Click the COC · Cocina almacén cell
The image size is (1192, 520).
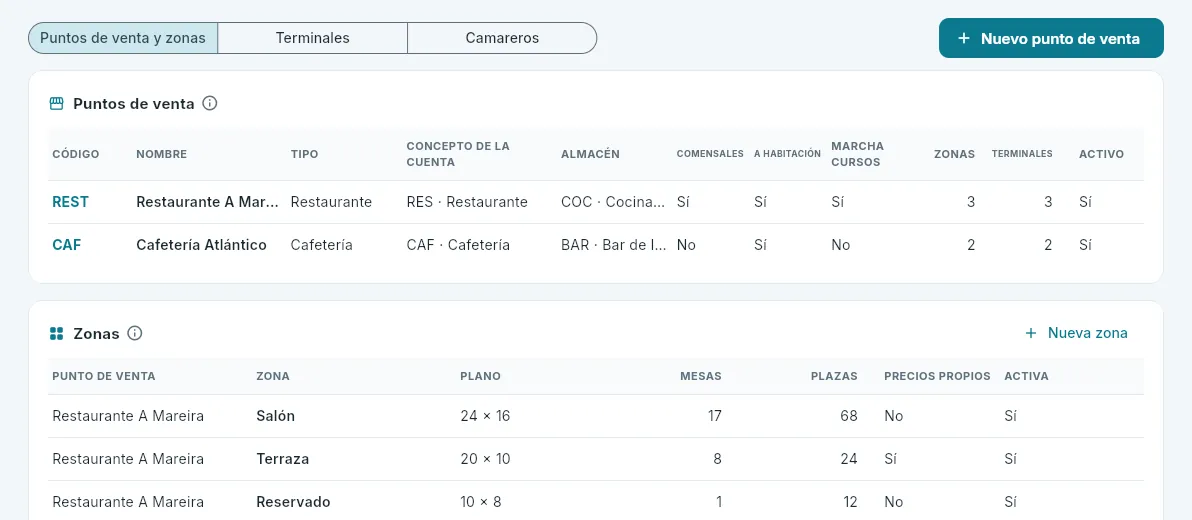click(x=613, y=202)
